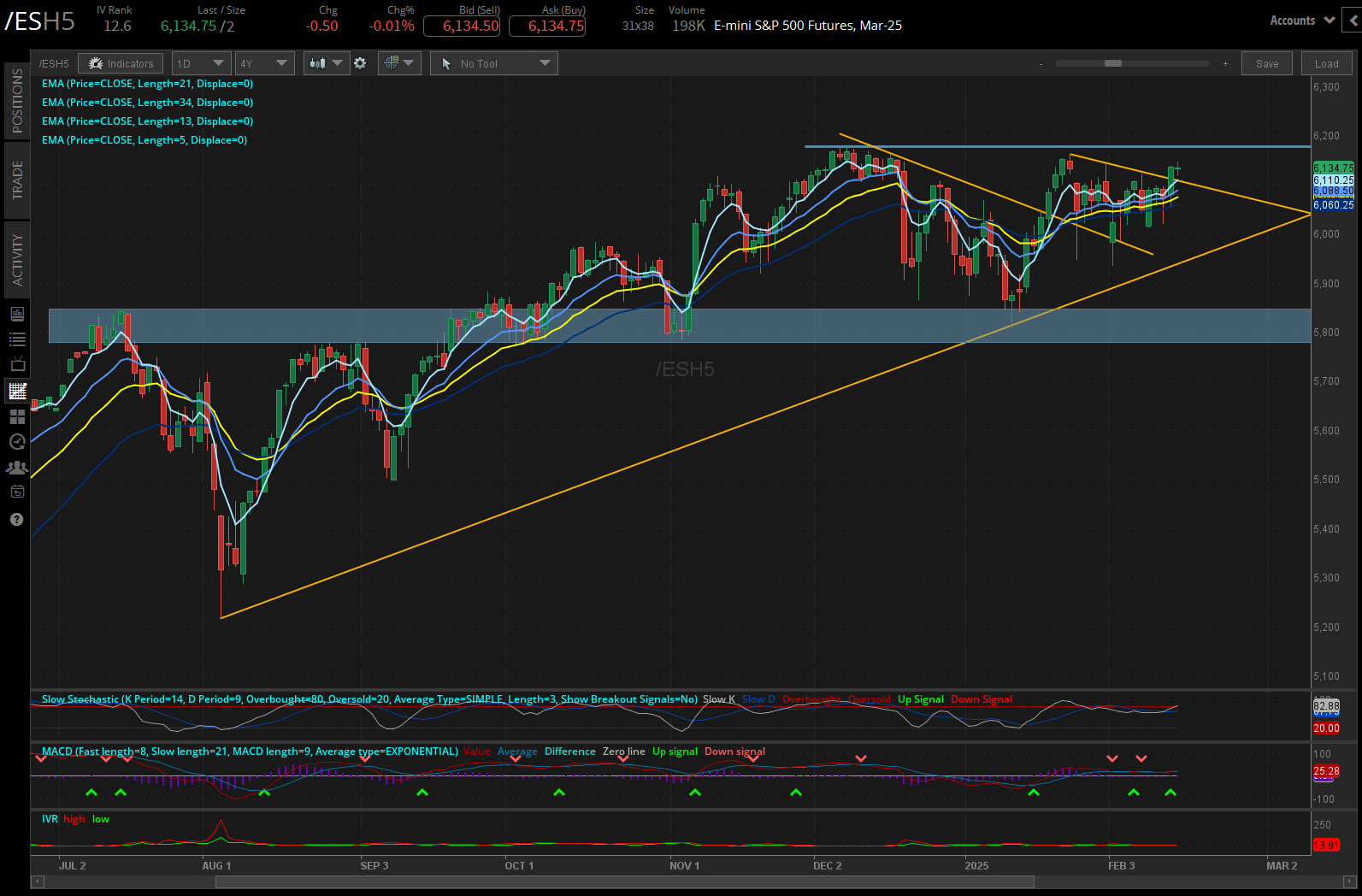Viewport: 1362px width, 896px height.
Task: Click the zoom out minus sign
Action: (1041, 64)
